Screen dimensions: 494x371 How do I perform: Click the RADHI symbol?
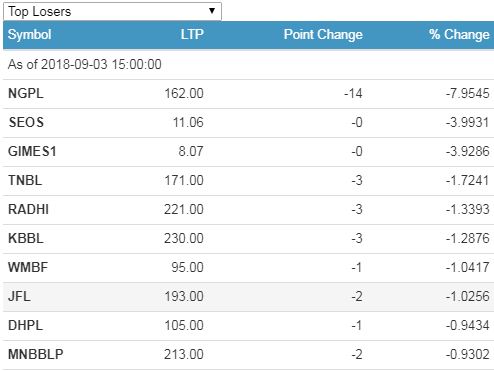point(28,209)
